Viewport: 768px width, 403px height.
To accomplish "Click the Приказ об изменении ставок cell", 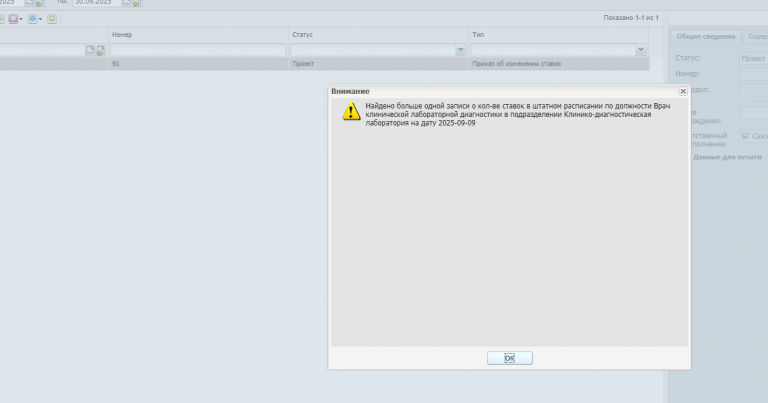I will (558, 64).
